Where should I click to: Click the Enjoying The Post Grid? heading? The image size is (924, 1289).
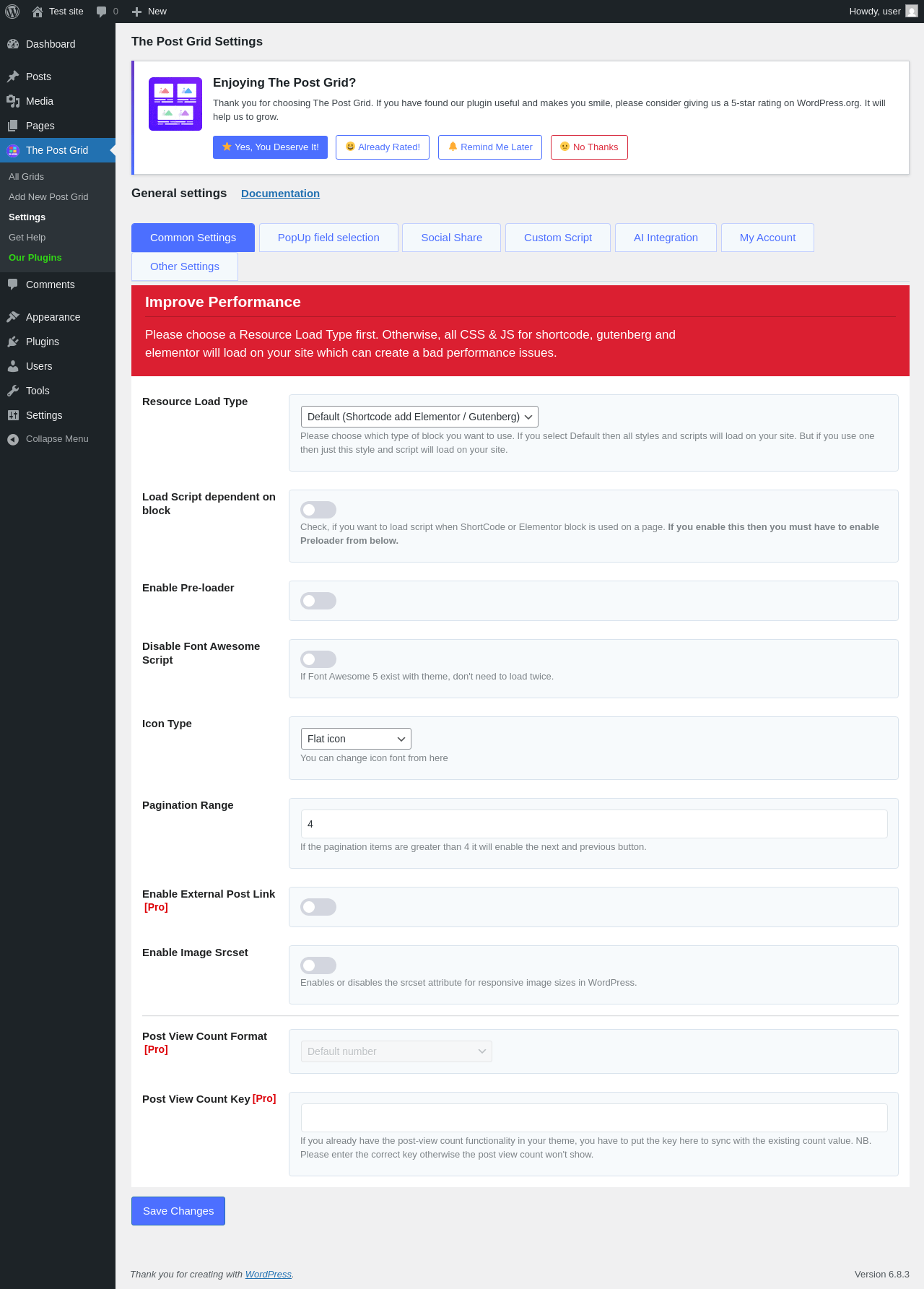pyautogui.click(x=284, y=83)
